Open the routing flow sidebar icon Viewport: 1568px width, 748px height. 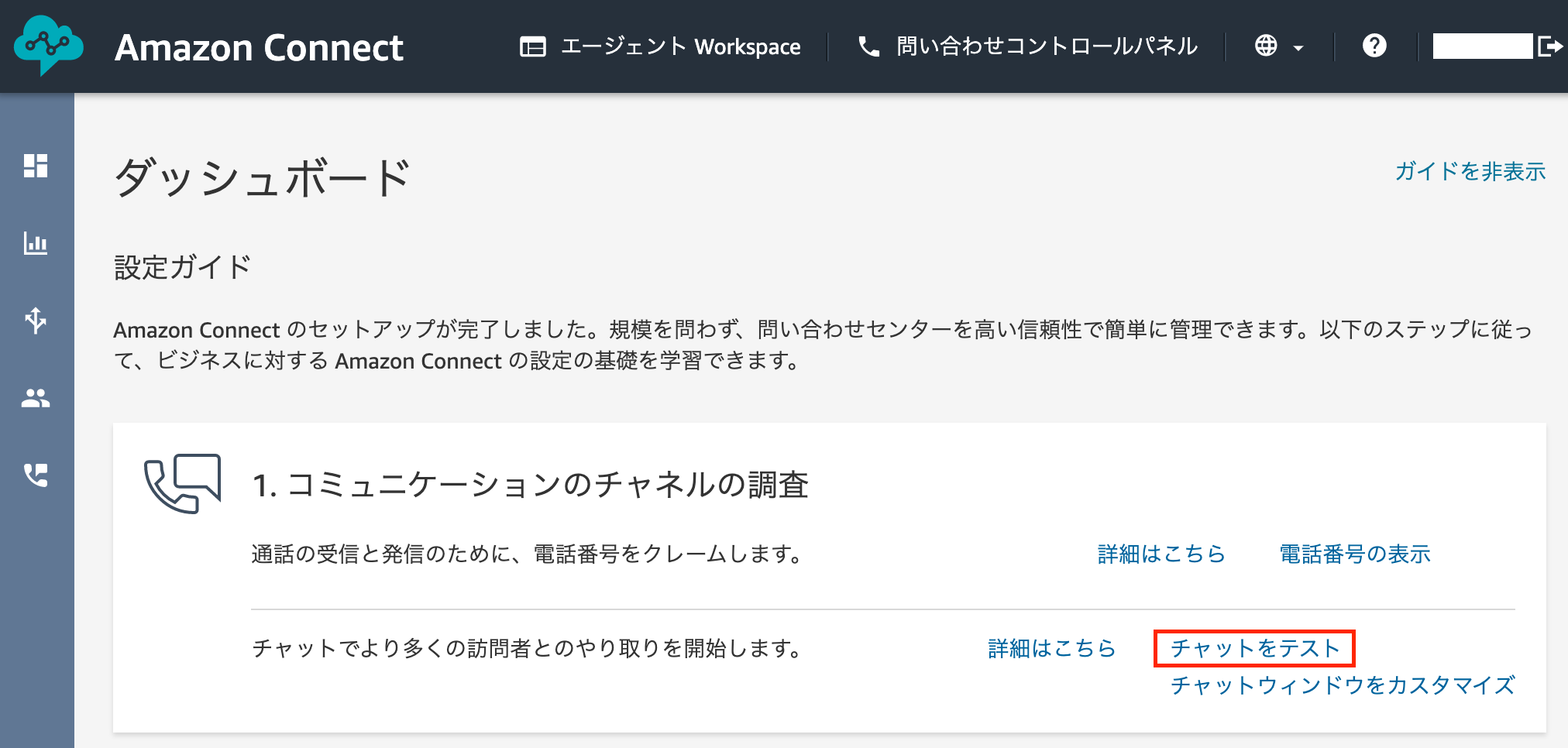click(36, 320)
